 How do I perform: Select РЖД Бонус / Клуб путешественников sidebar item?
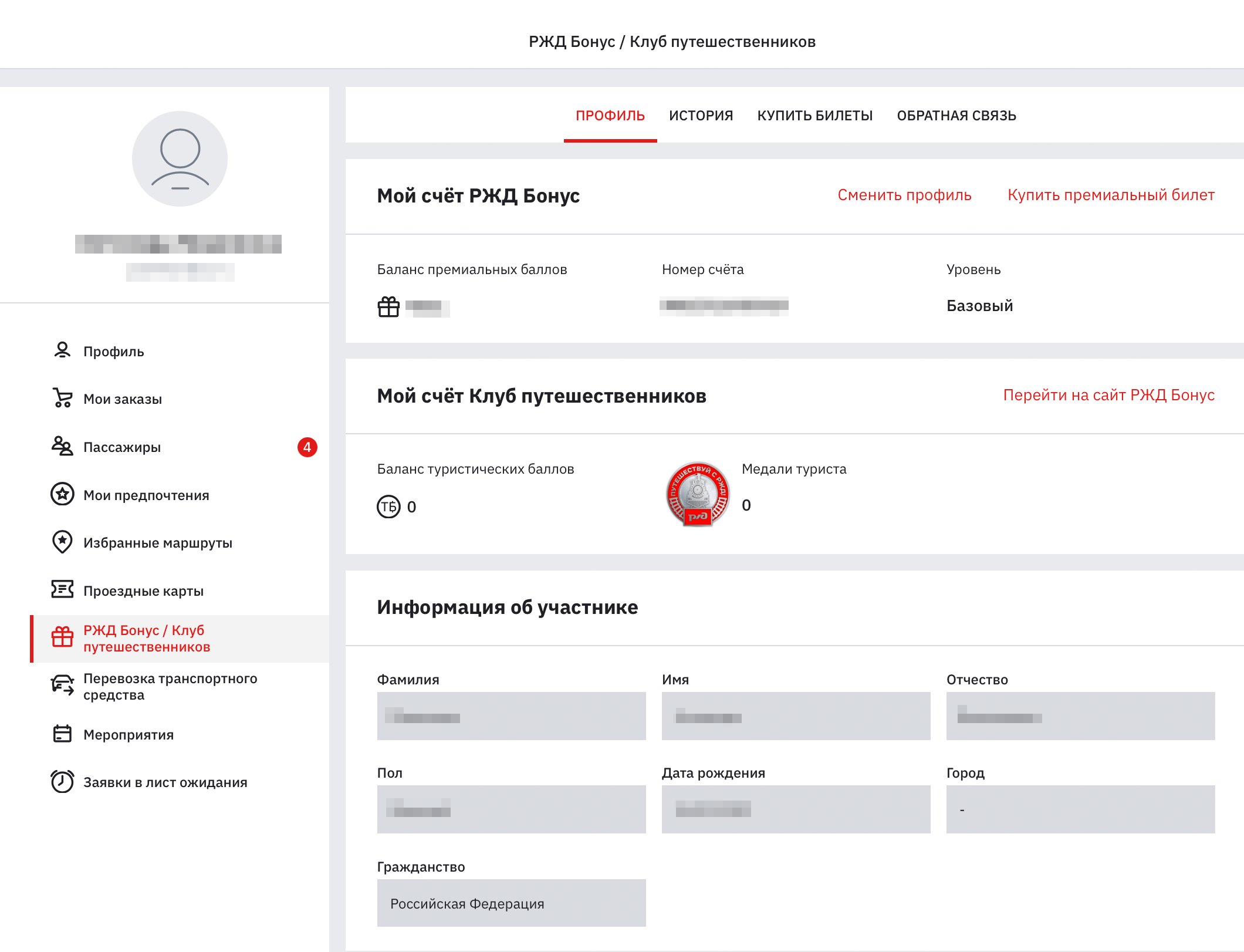click(179, 639)
